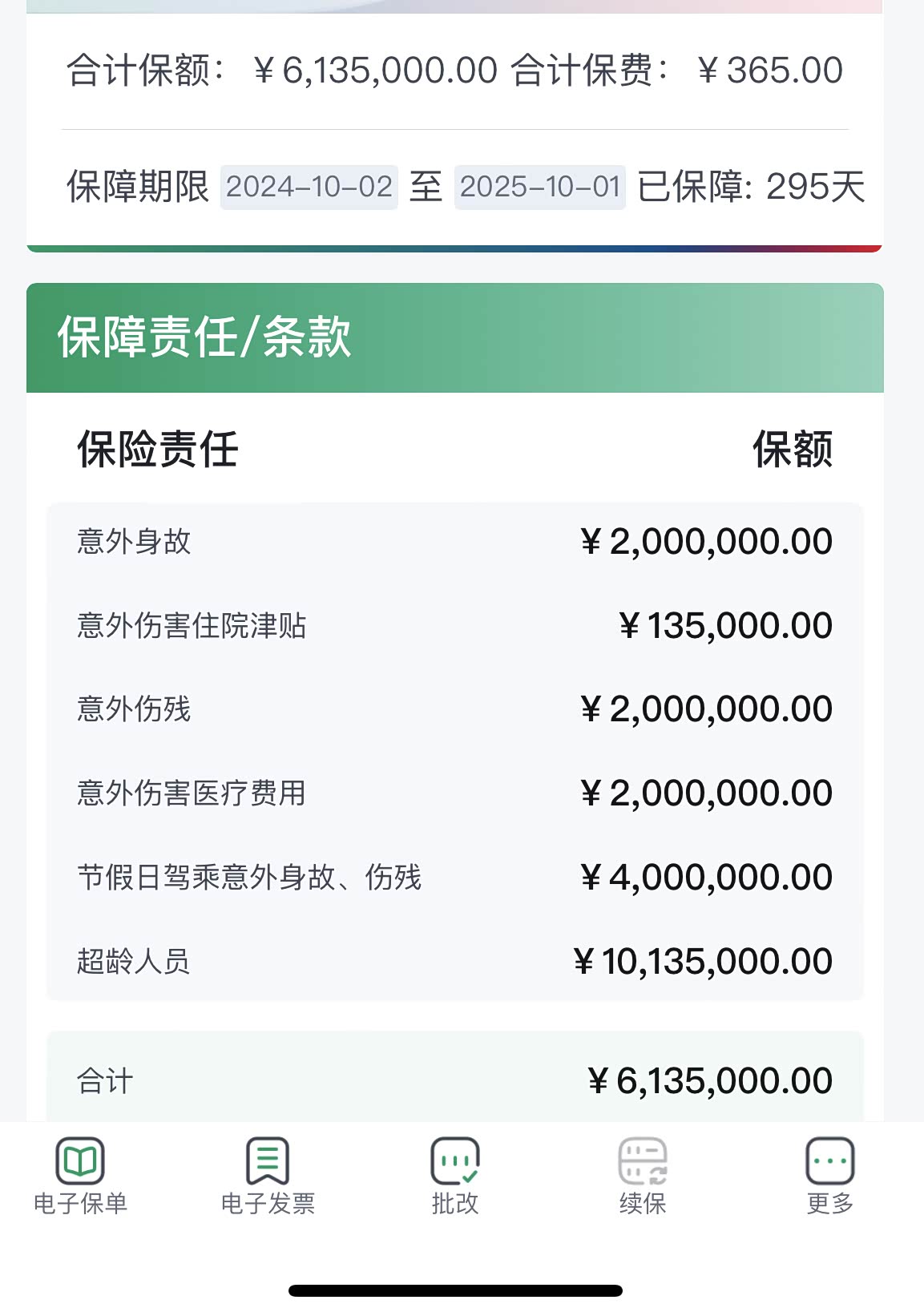924x1316 pixels.
Task: Tap the 意外伤害医疗费用 coverage item
Action: [454, 793]
